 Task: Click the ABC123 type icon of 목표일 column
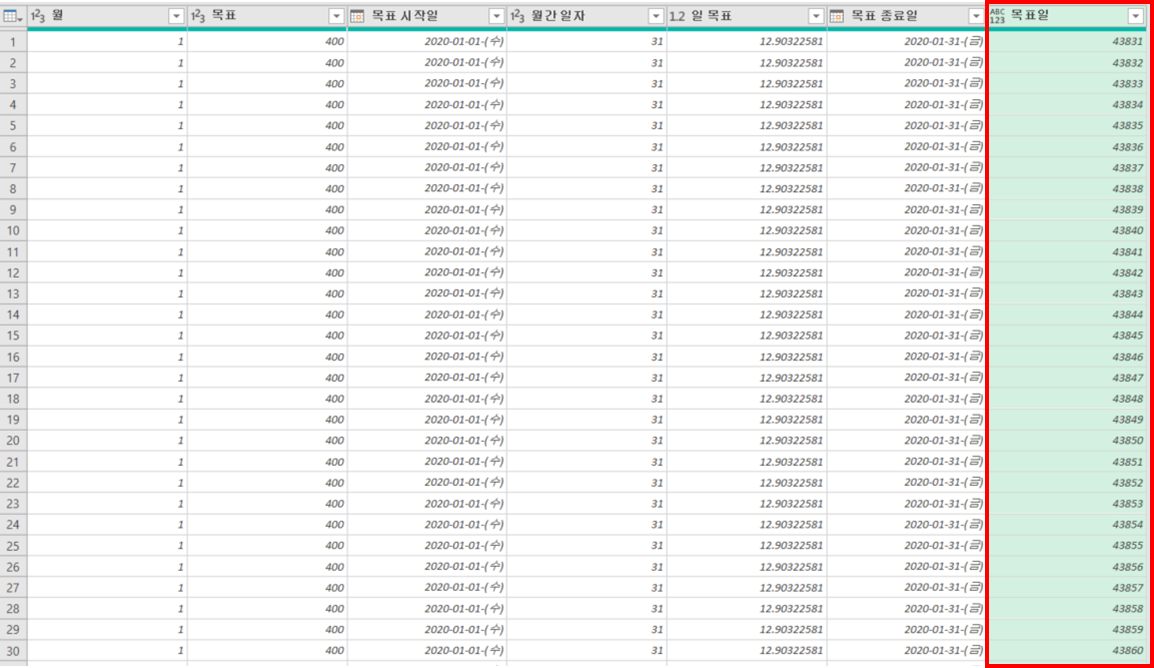pos(997,16)
